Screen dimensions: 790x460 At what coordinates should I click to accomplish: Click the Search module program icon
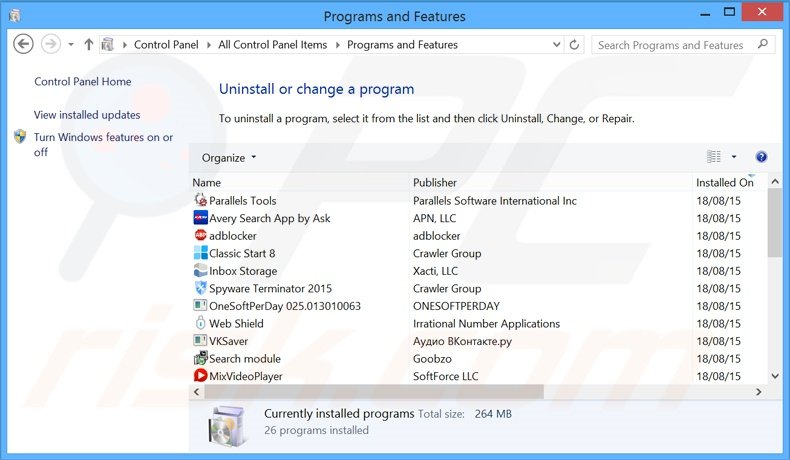(201, 358)
